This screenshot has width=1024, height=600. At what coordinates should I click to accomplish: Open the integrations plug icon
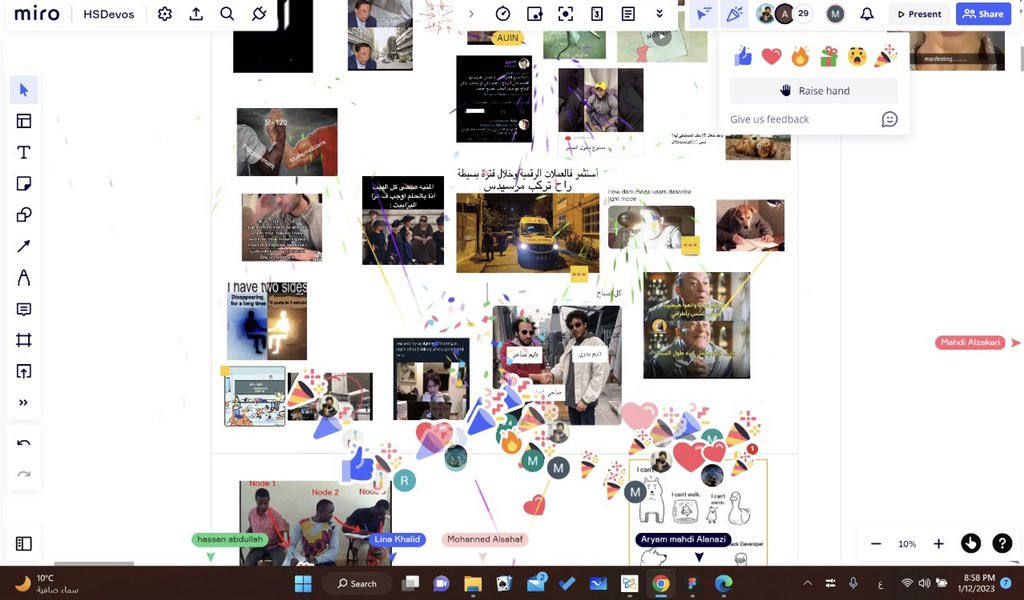[259, 14]
